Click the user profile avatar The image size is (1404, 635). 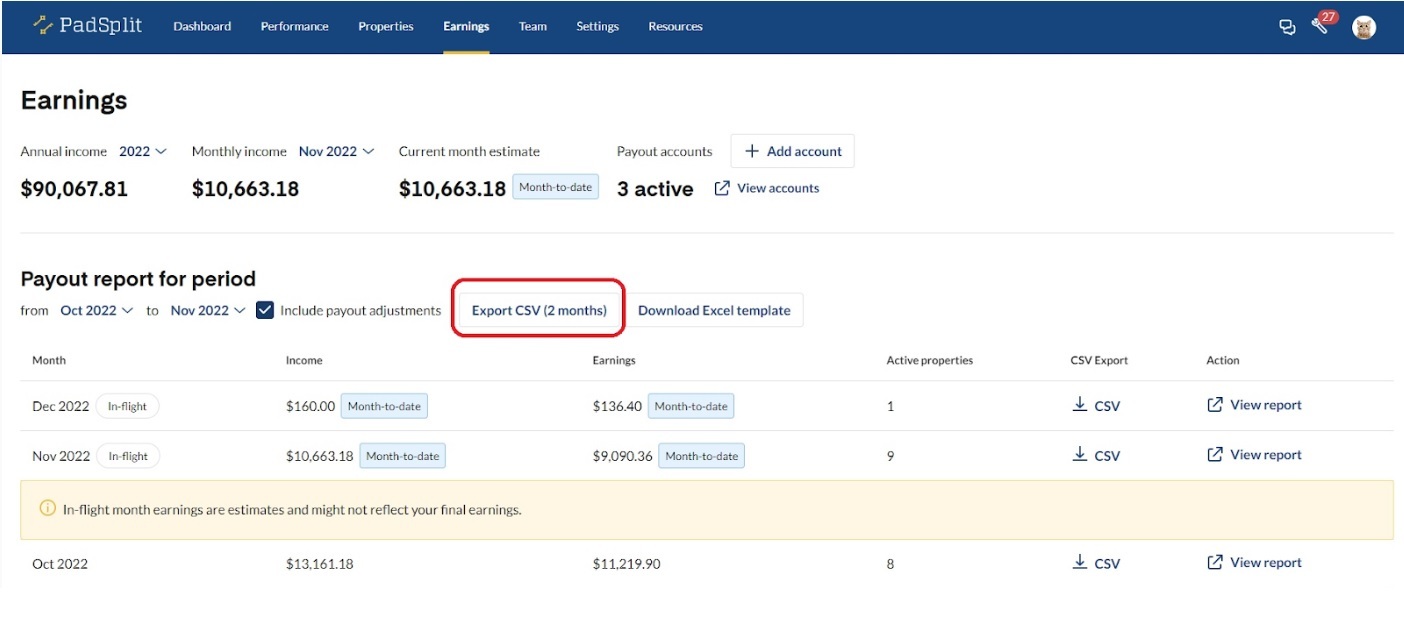coord(1363,27)
